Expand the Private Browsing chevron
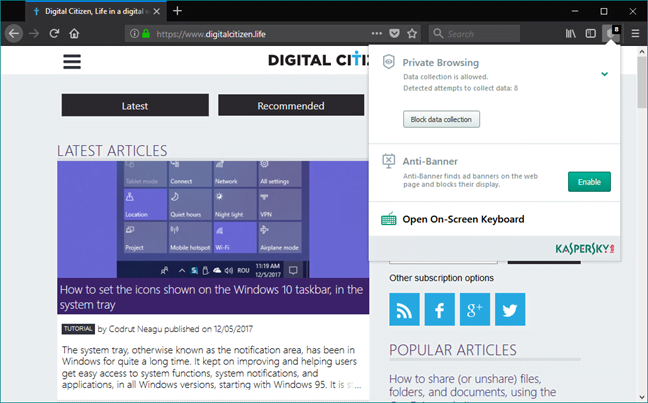 coord(604,74)
